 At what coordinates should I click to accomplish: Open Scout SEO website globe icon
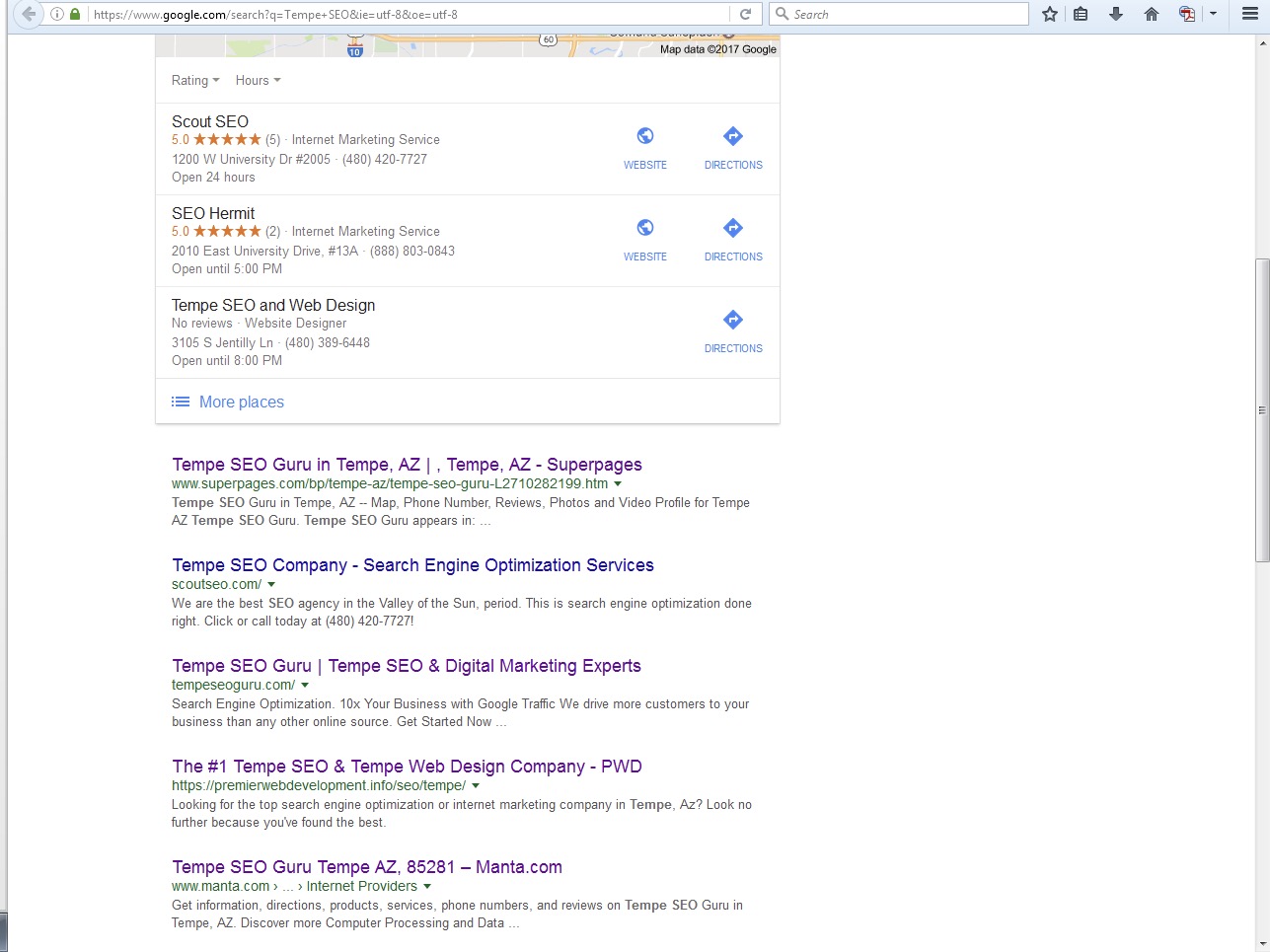[645, 136]
